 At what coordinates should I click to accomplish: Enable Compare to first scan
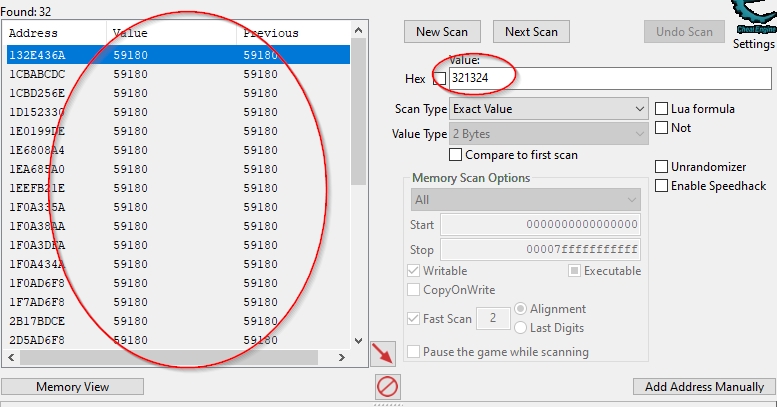click(x=456, y=155)
